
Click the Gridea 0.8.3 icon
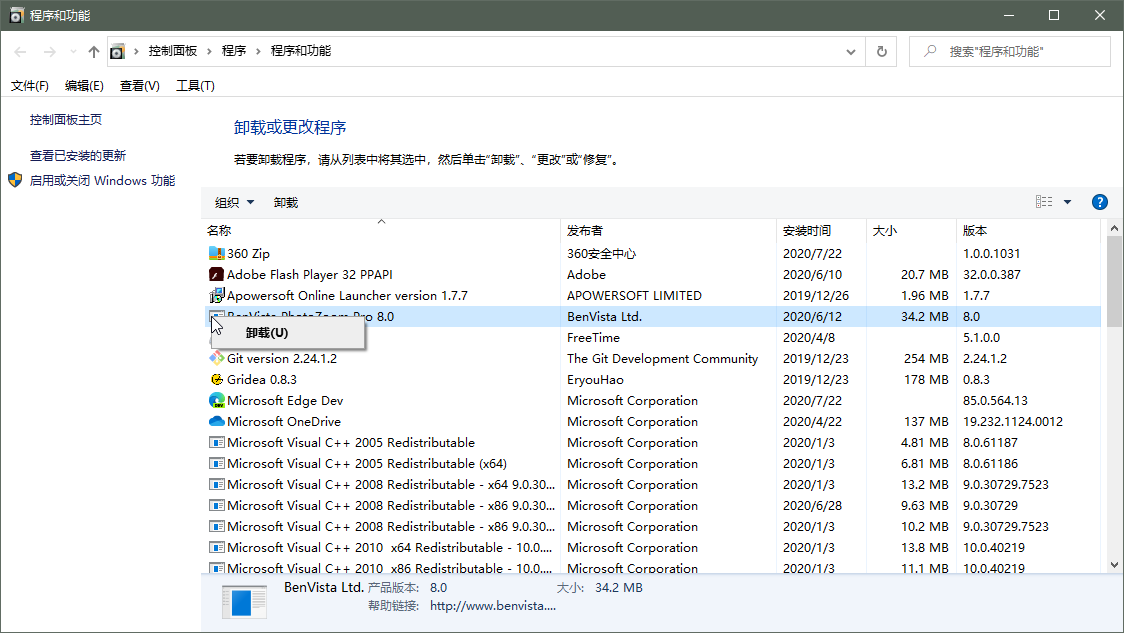(216, 379)
